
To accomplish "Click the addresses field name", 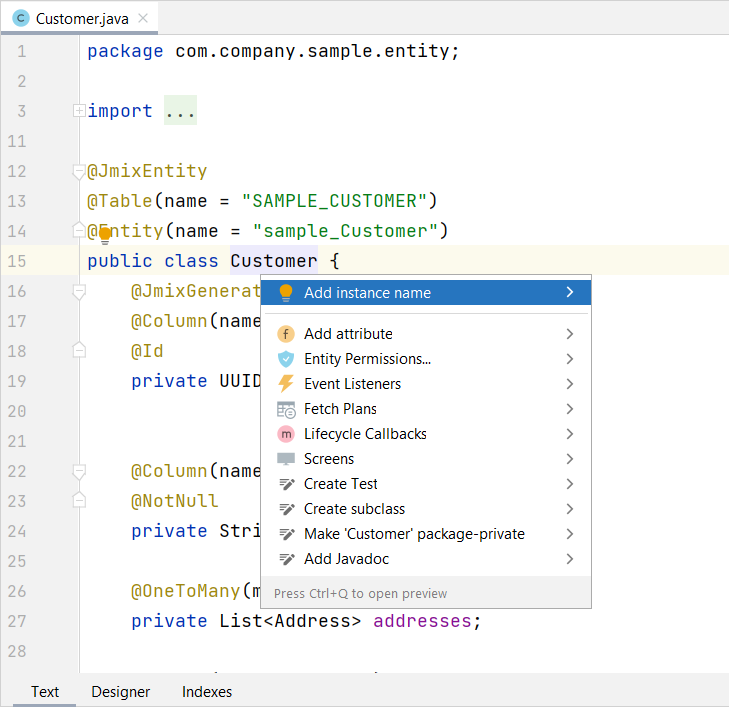I will (x=422, y=621).
